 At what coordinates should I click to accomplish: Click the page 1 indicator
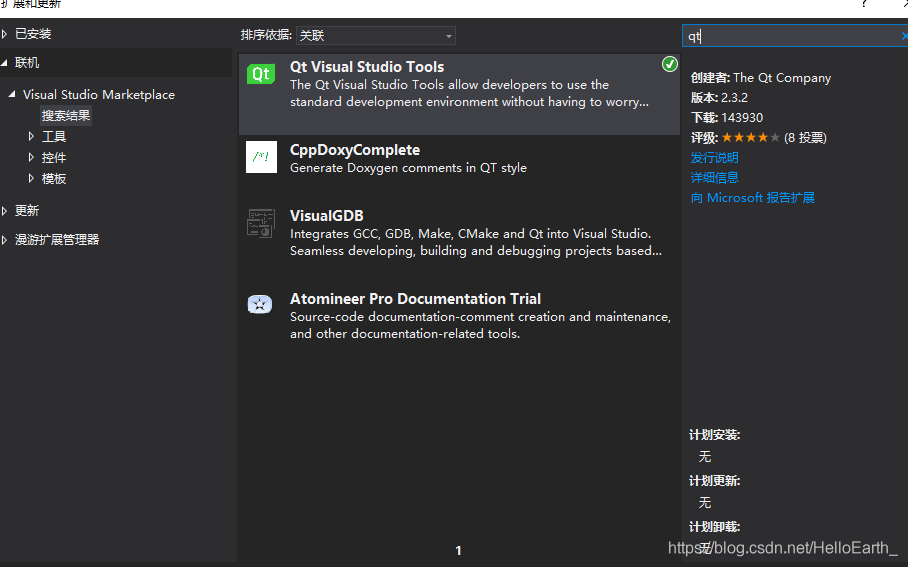458,551
